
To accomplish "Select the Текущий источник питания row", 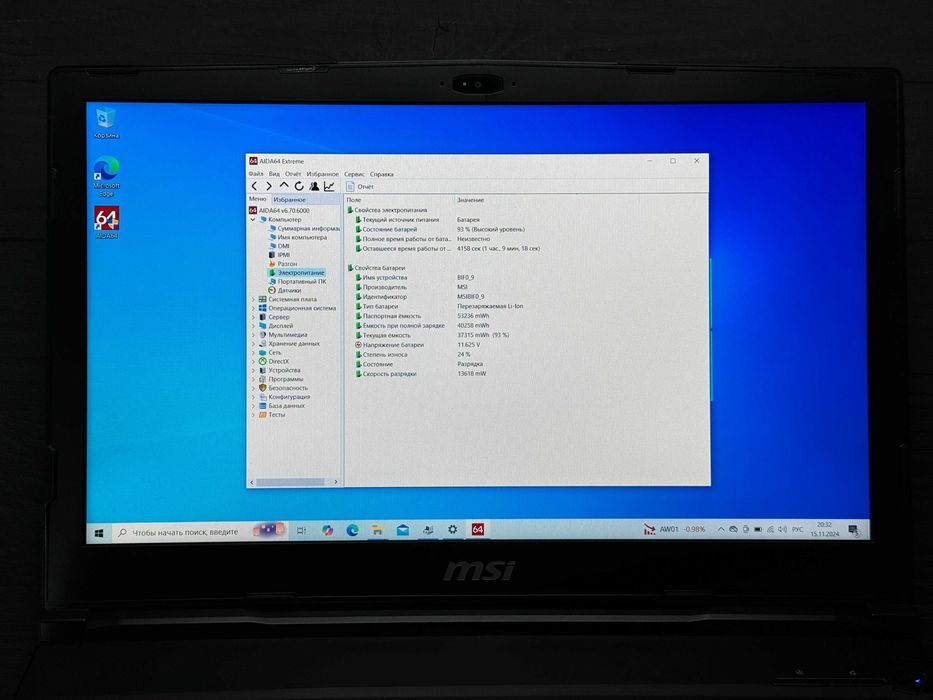I will (x=417, y=220).
